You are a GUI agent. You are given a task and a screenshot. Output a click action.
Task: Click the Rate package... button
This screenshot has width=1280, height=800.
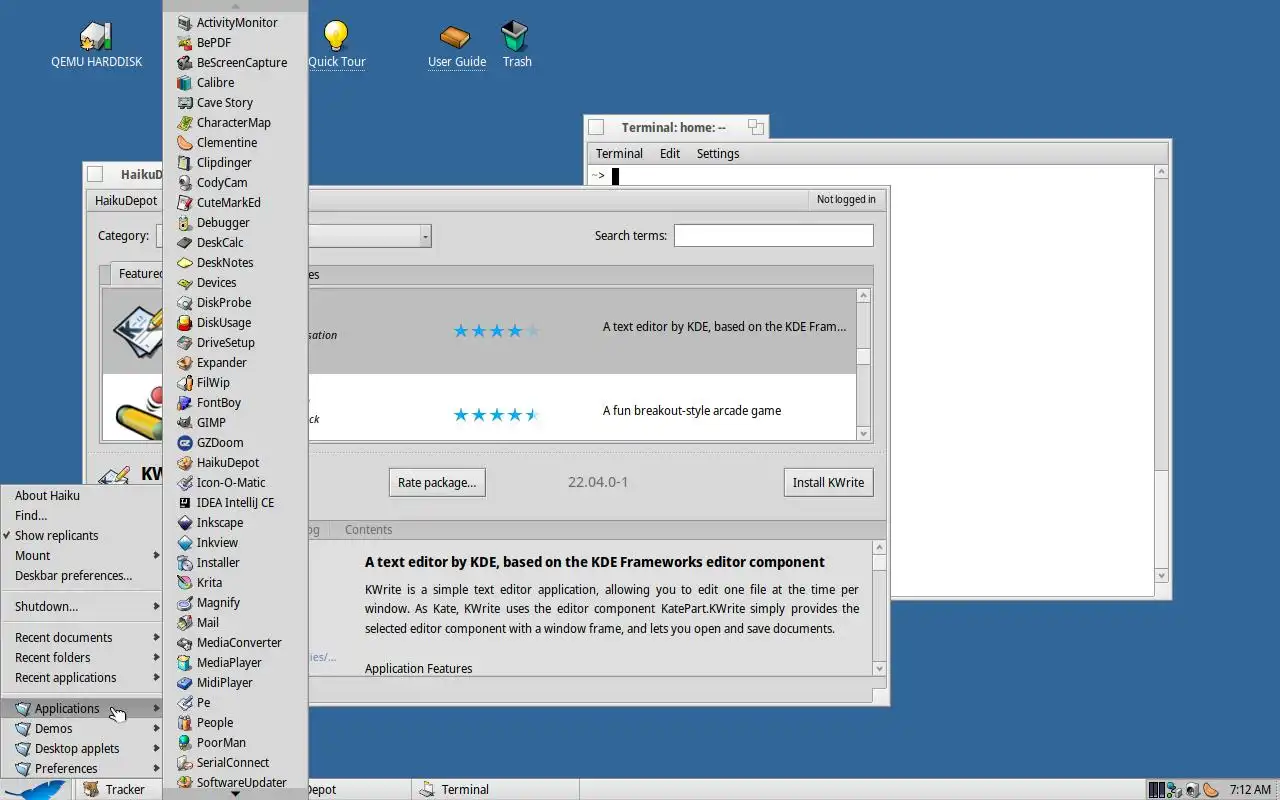pyautogui.click(x=437, y=482)
